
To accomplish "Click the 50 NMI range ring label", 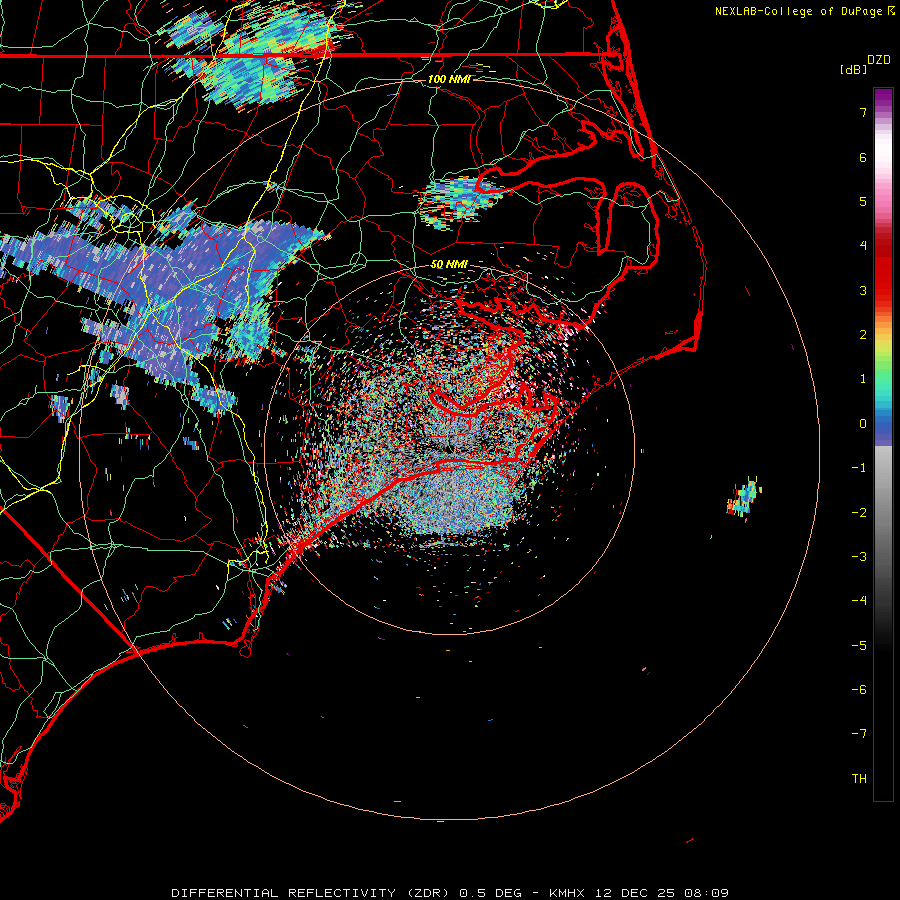I will point(449,264).
